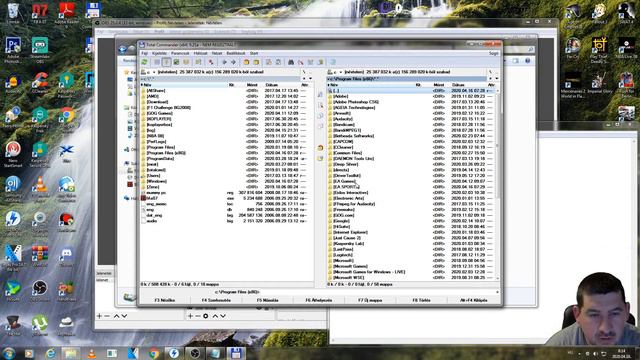
Task: Select [Windows] folder in left panel
Action: (x=156, y=181)
